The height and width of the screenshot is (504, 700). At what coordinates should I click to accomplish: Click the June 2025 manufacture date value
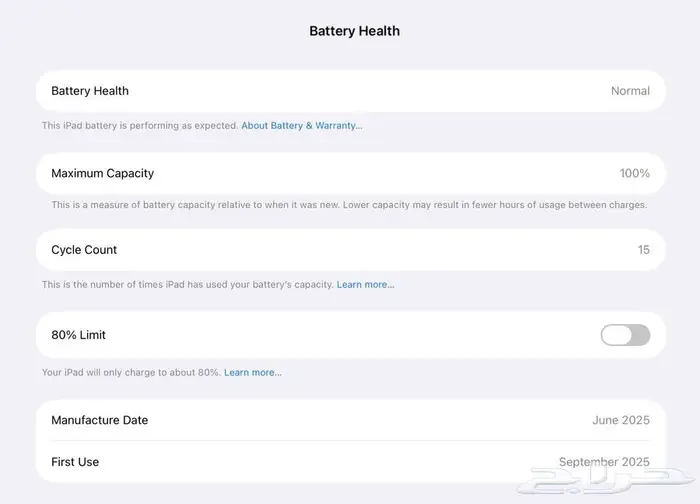tap(620, 420)
